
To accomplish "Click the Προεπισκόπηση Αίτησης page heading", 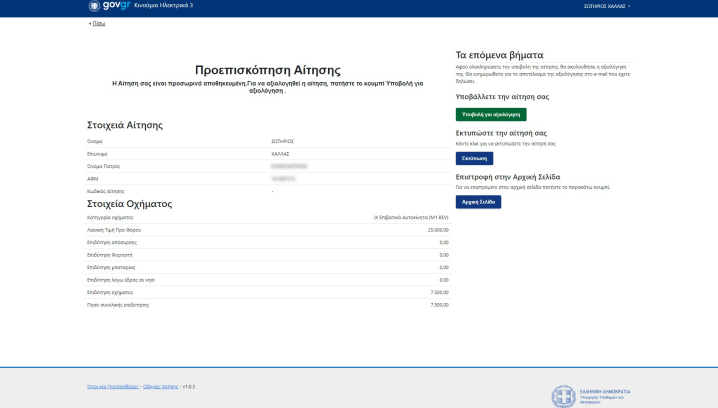I will [x=268, y=70].
